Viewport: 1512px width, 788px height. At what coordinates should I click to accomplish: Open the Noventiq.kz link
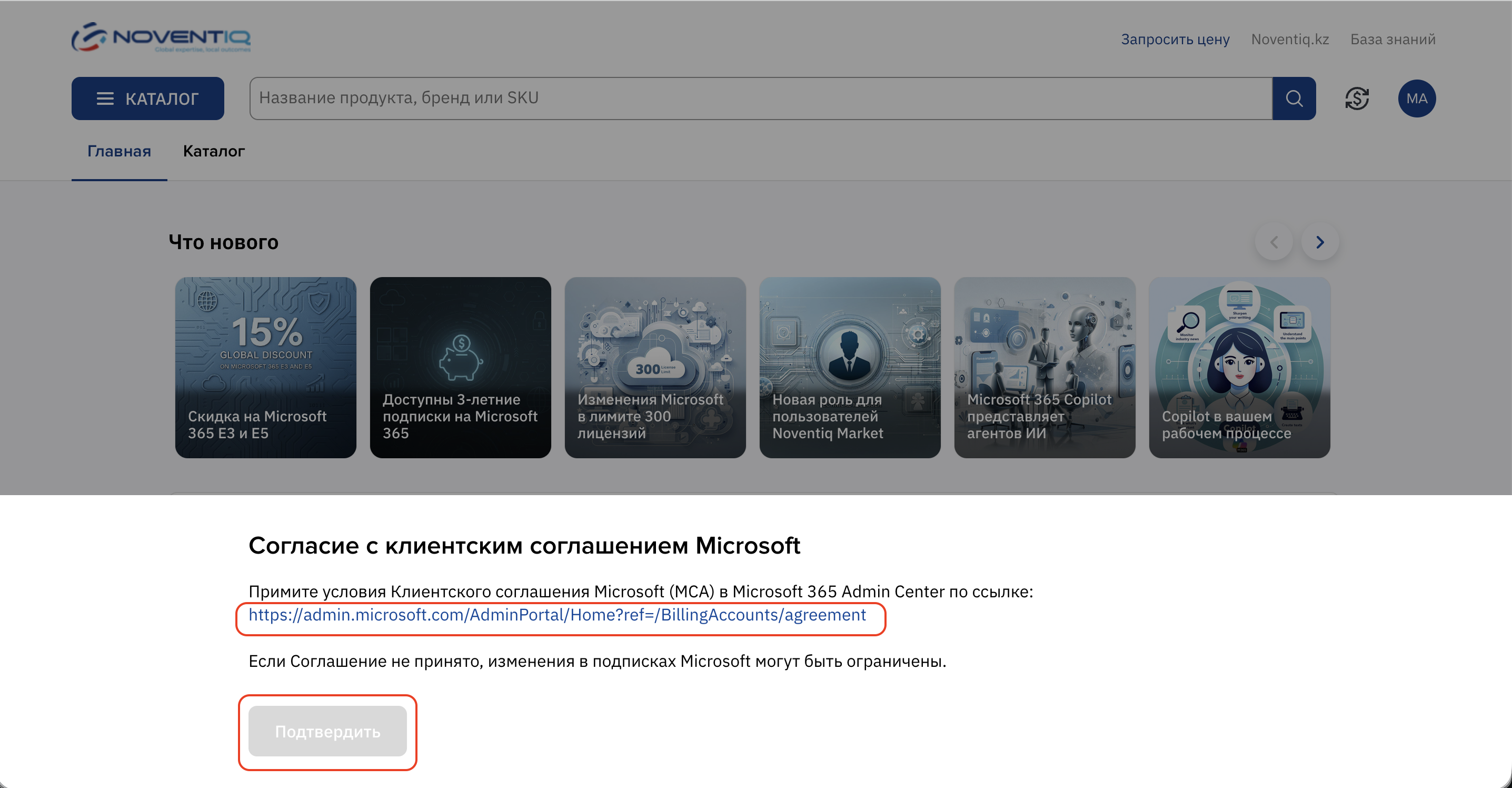tap(1289, 40)
